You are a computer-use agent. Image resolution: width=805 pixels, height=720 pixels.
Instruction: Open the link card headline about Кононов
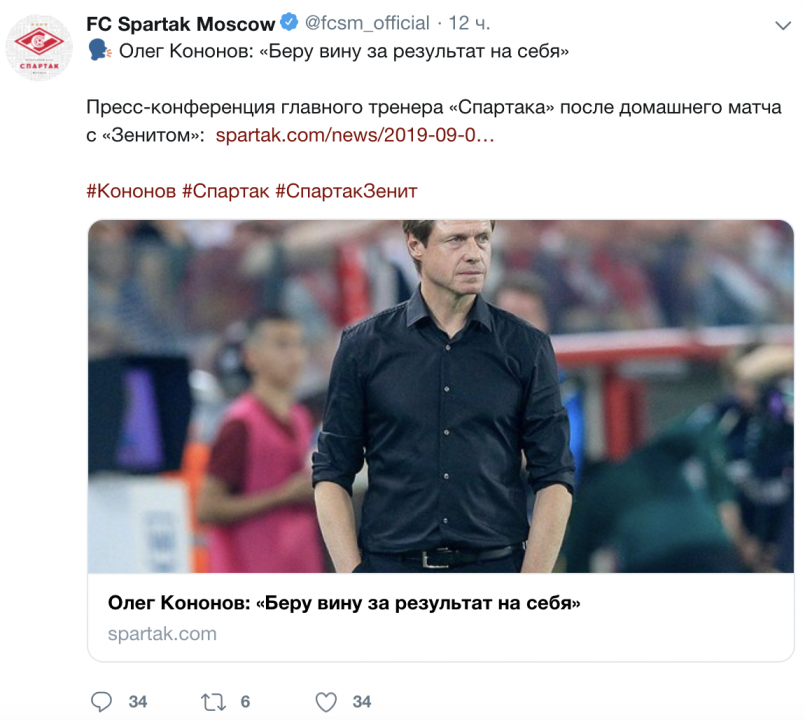point(344,603)
